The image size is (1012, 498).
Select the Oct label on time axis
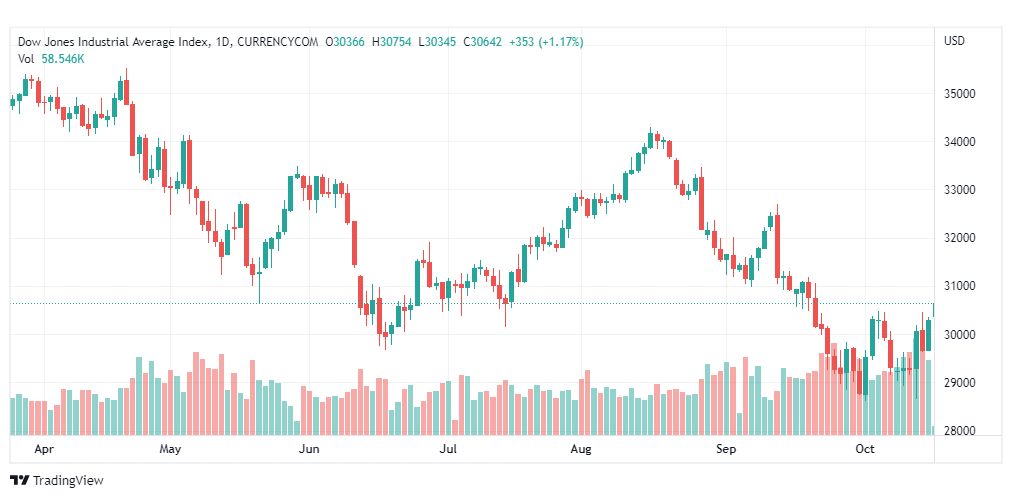click(865, 448)
